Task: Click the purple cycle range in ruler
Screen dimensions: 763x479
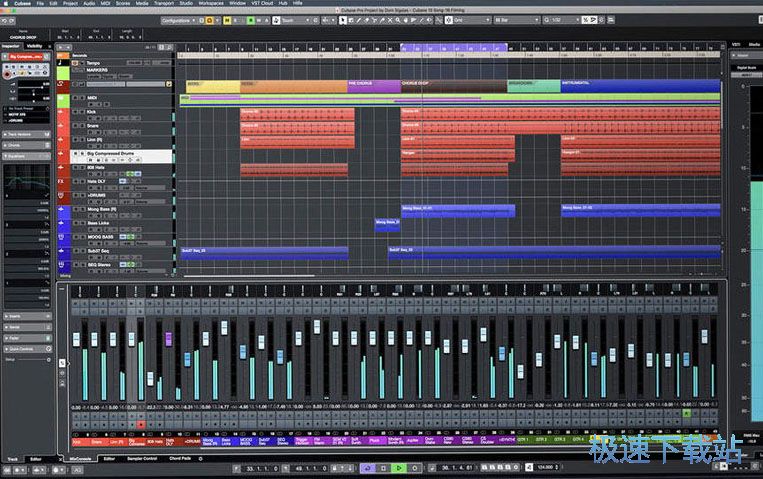Action: pyautogui.click(x=454, y=47)
